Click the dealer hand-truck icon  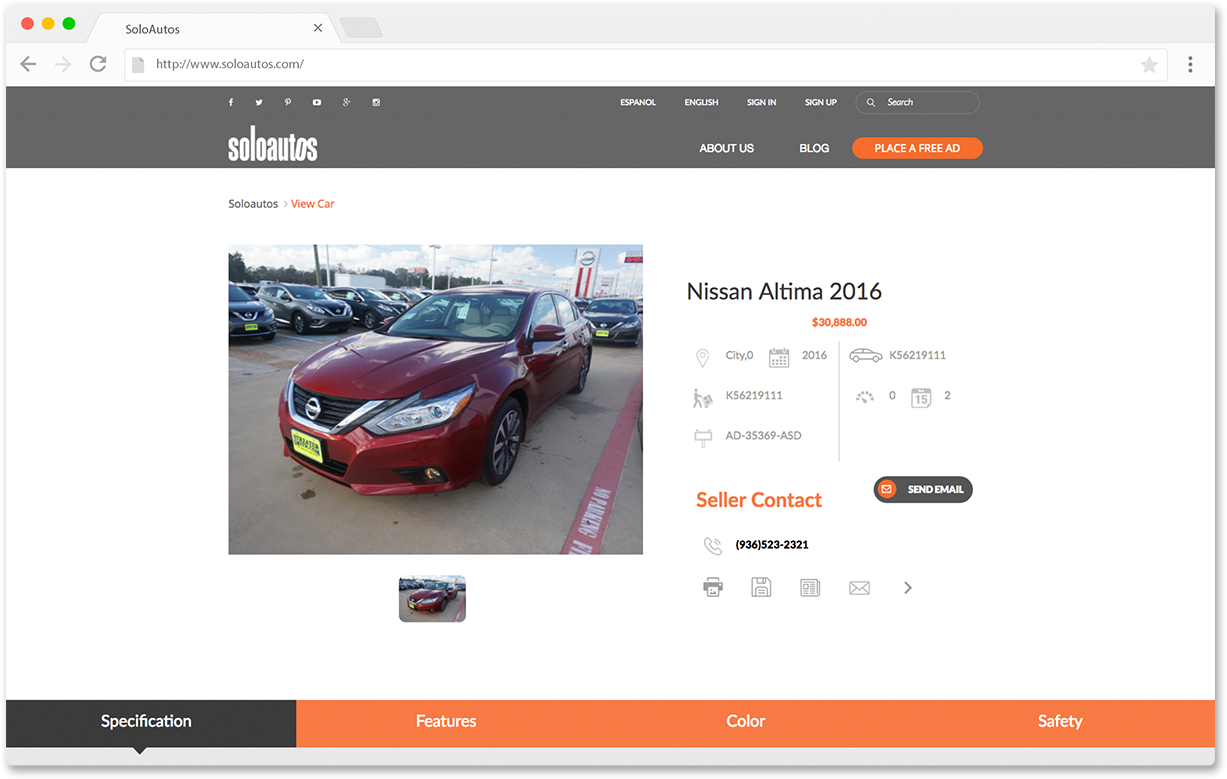point(702,397)
